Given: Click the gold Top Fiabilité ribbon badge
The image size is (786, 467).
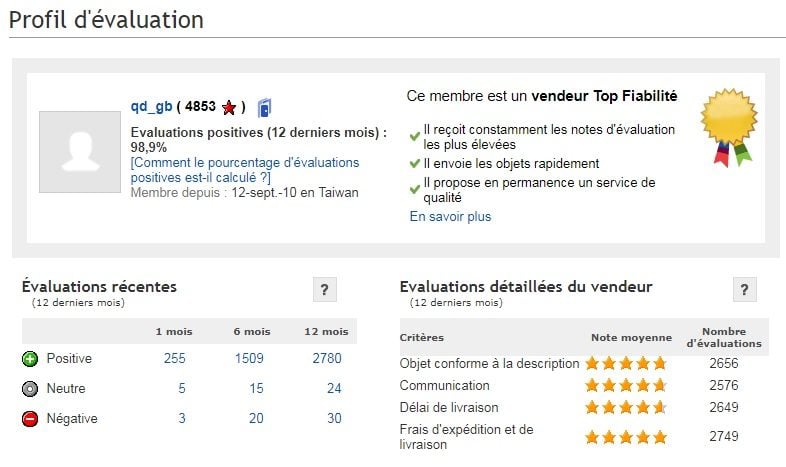Looking at the screenshot, I should point(729,127).
